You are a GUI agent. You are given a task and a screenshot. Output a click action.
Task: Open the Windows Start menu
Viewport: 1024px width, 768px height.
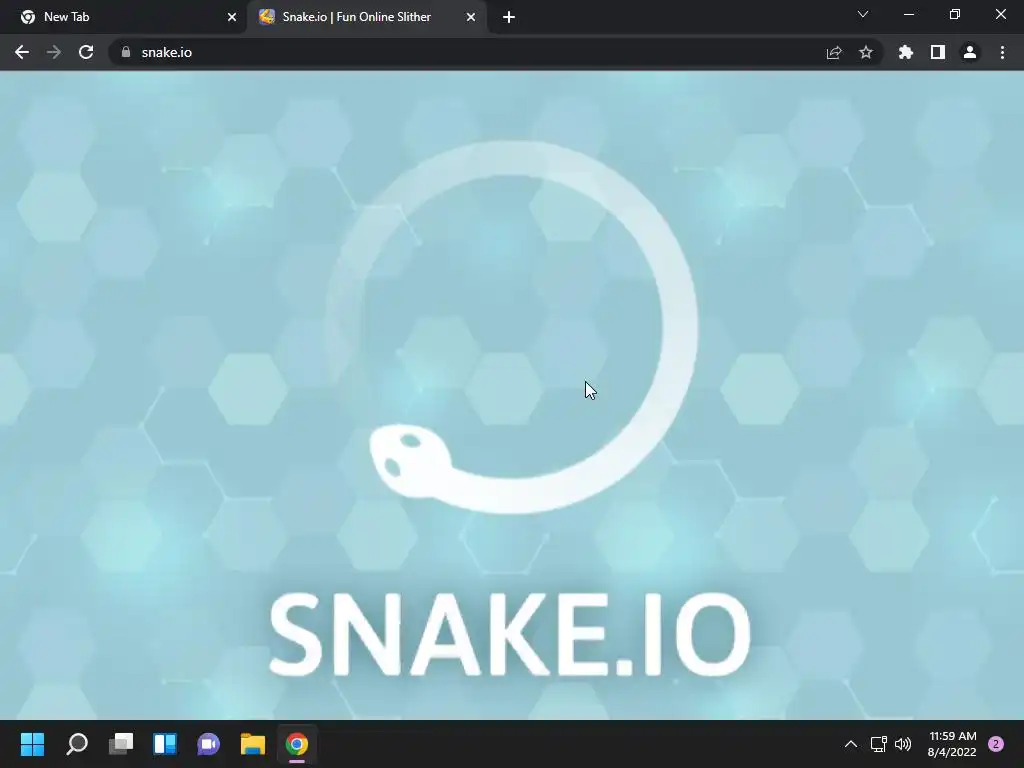click(32, 744)
